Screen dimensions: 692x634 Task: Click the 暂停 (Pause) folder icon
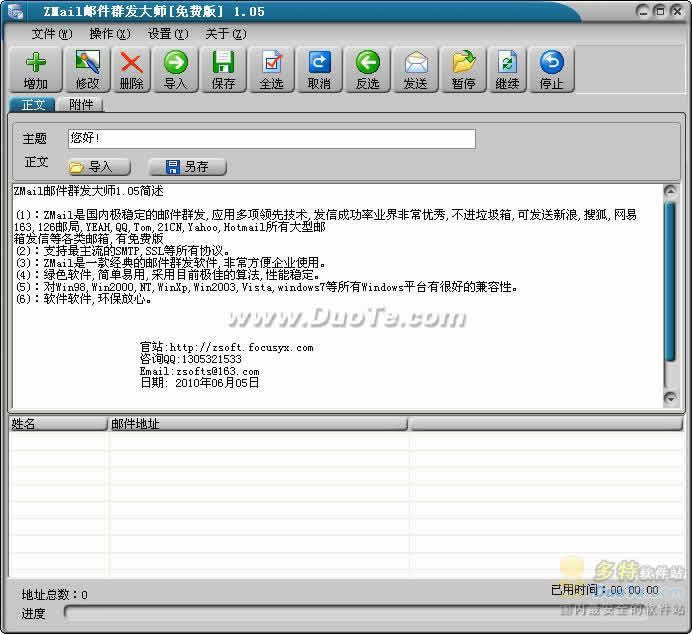click(x=463, y=62)
